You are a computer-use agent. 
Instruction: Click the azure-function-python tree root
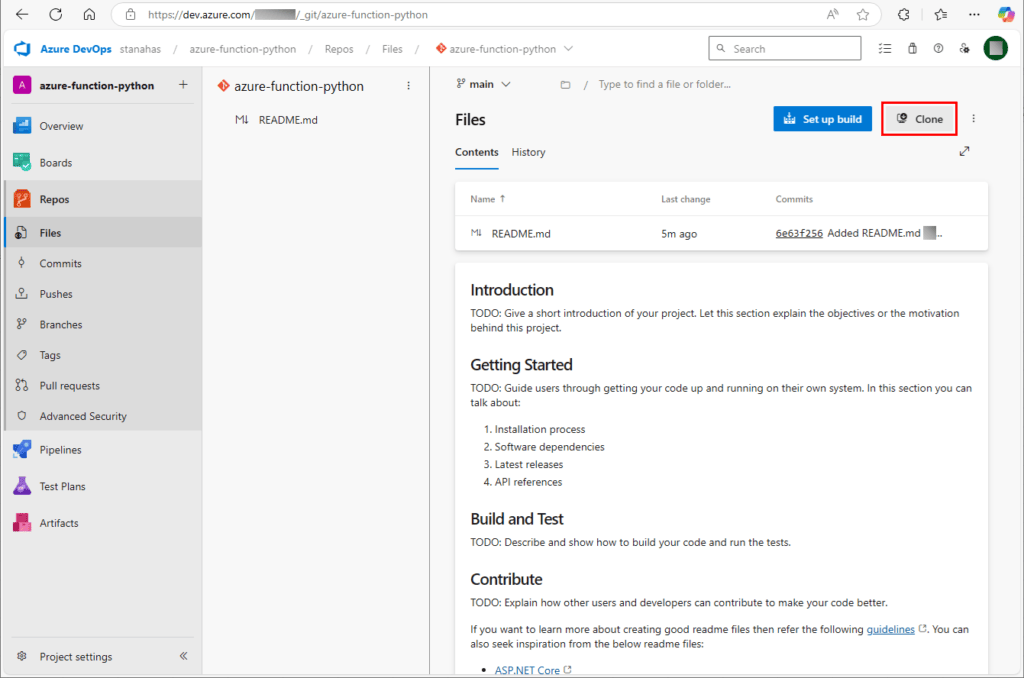pos(298,86)
